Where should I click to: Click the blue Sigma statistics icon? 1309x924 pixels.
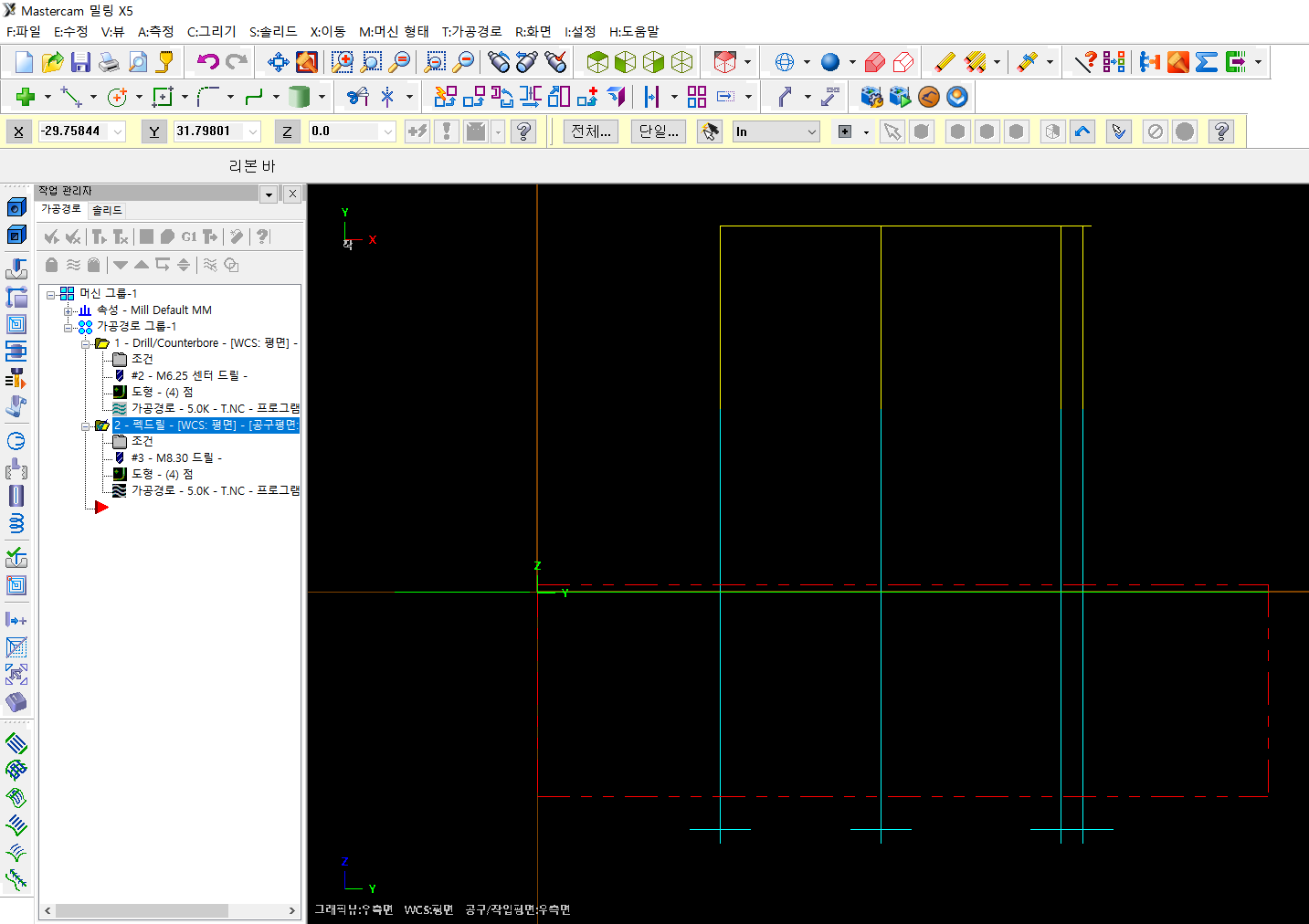(1207, 62)
